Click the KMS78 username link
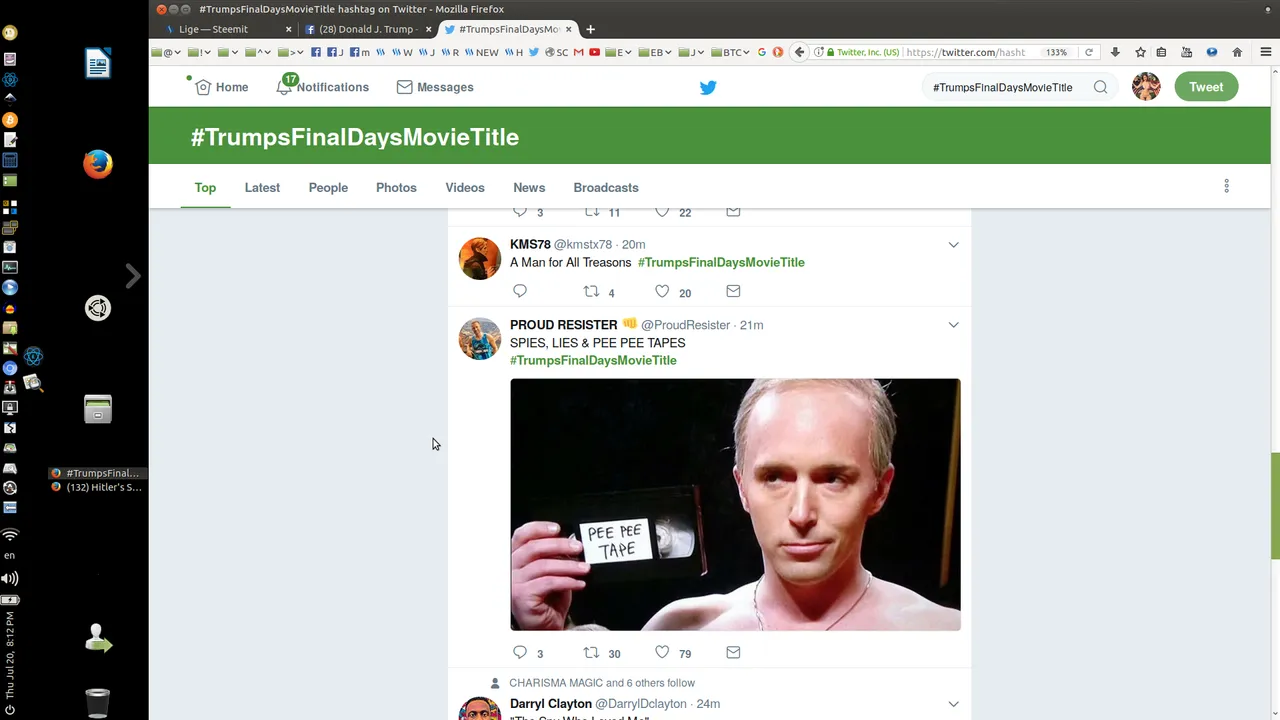 click(x=583, y=244)
